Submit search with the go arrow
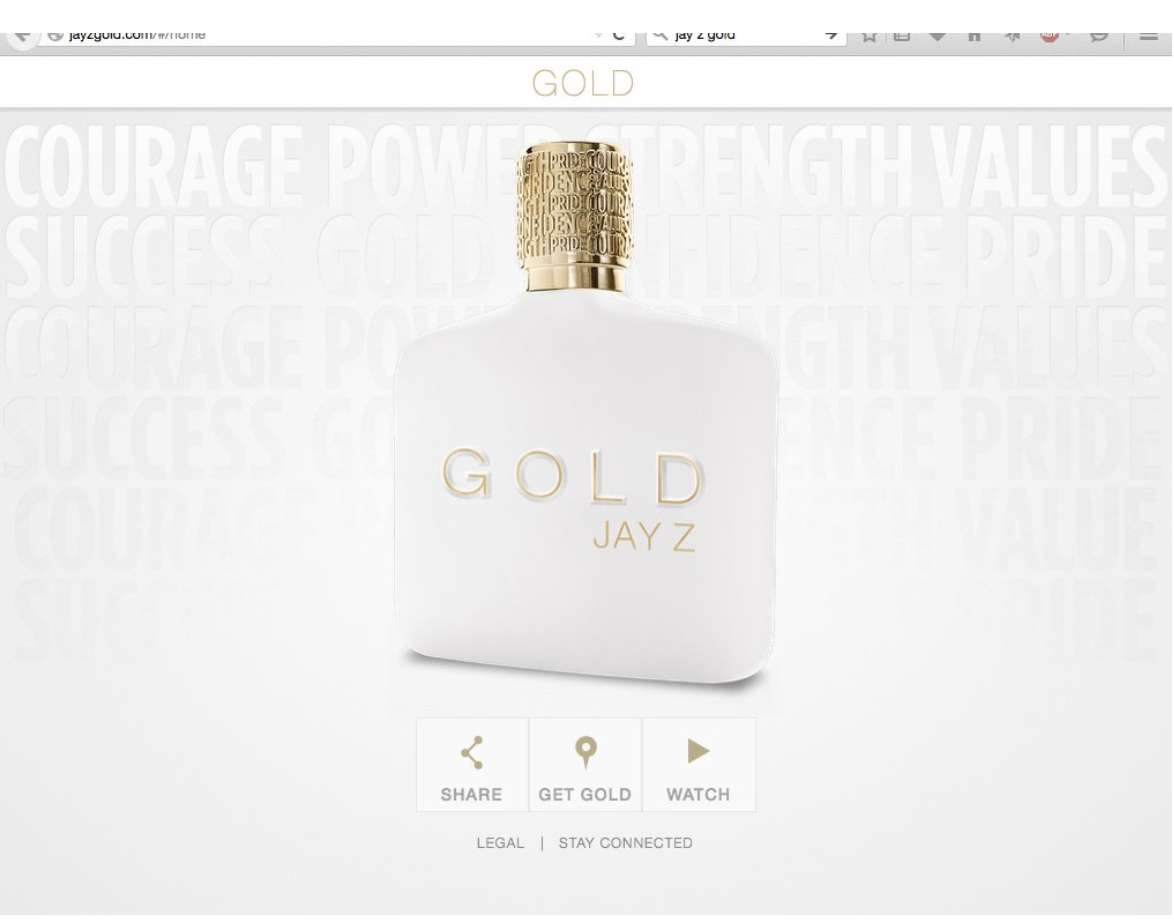The image size is (1174, 920). click(831, 35)
